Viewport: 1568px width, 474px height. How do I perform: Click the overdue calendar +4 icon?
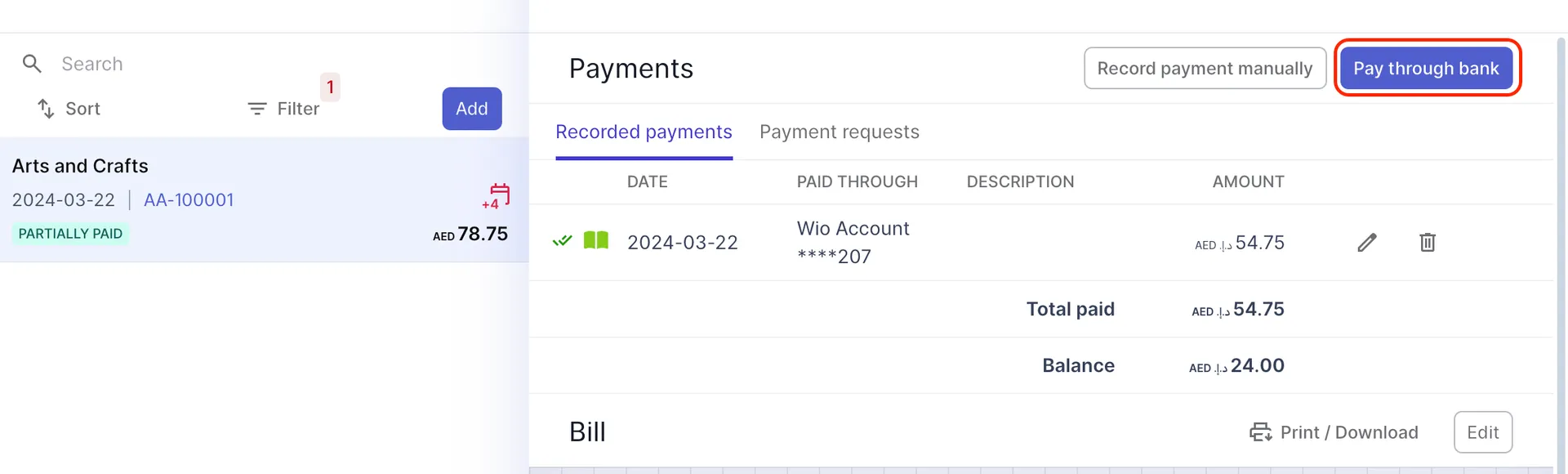pyautogui.click(x=495, y=196)
